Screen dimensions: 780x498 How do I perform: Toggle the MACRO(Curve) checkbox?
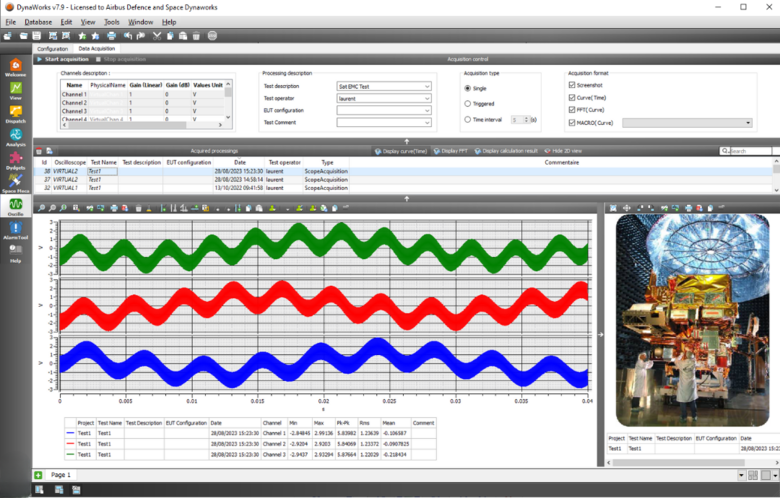[572, 122]
